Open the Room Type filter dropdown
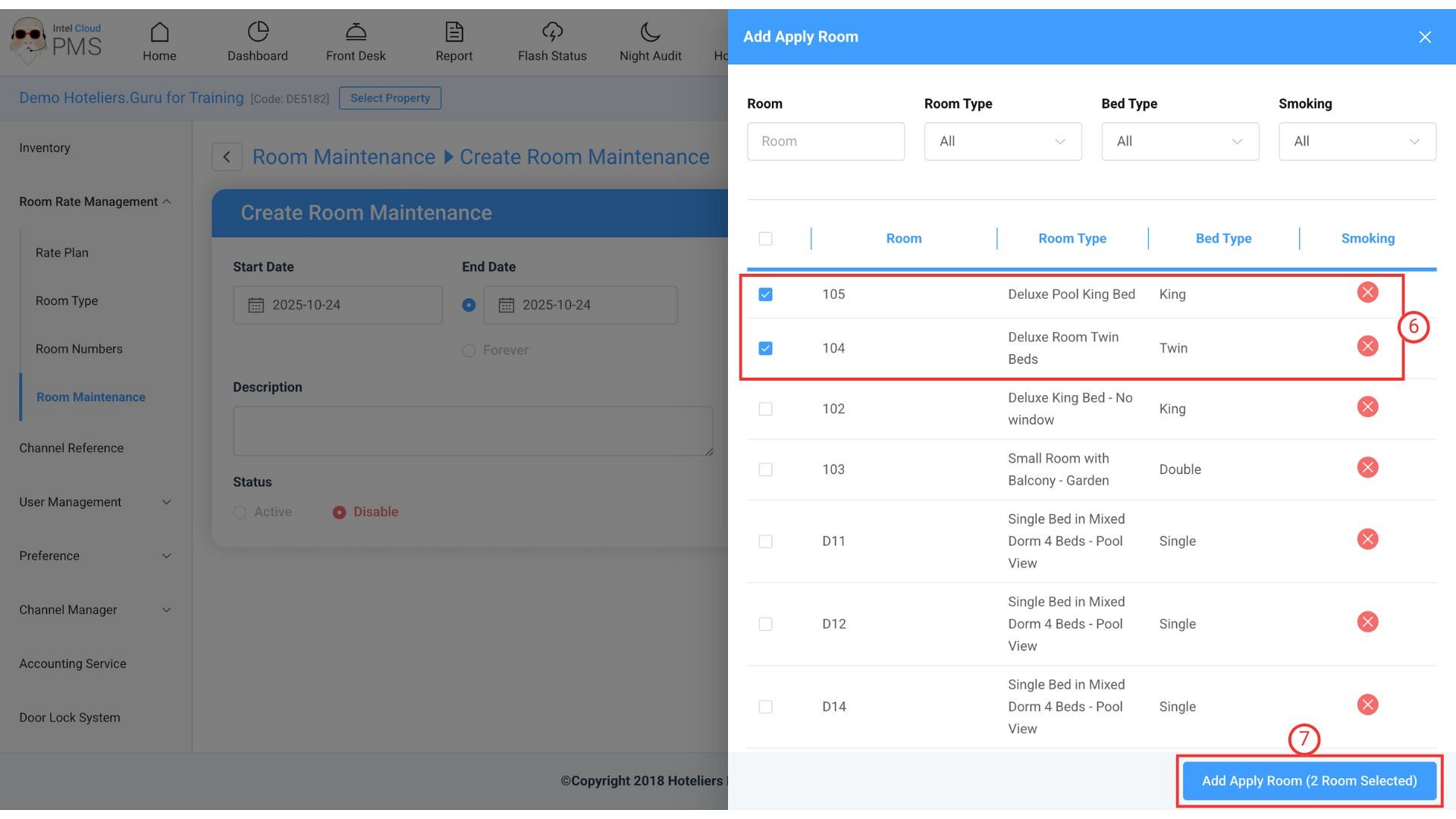The image size is (1456, 819). 1003,141
